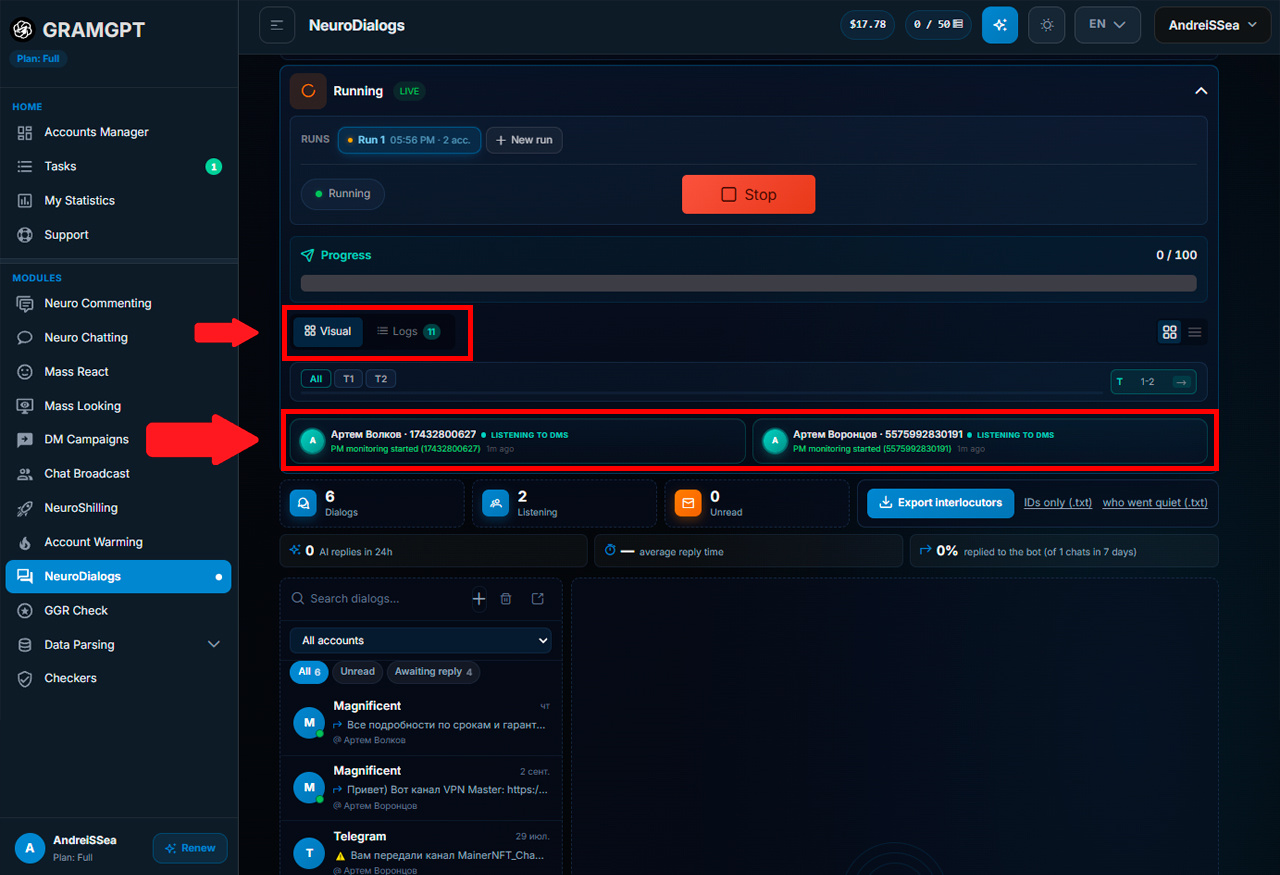
Task: Switch to list view layout icon
Action: (1195, 332)
